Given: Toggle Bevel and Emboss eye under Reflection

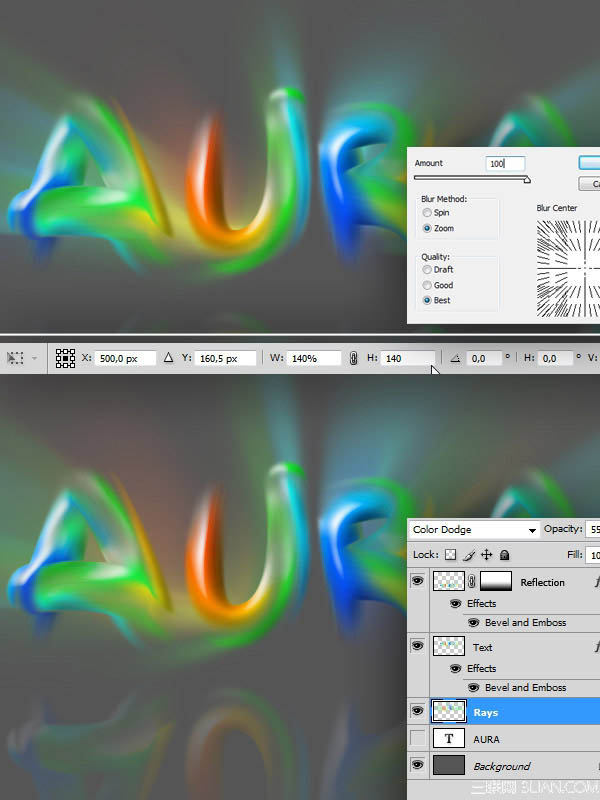Looking at the screenshot, I should tap(473, 622).
